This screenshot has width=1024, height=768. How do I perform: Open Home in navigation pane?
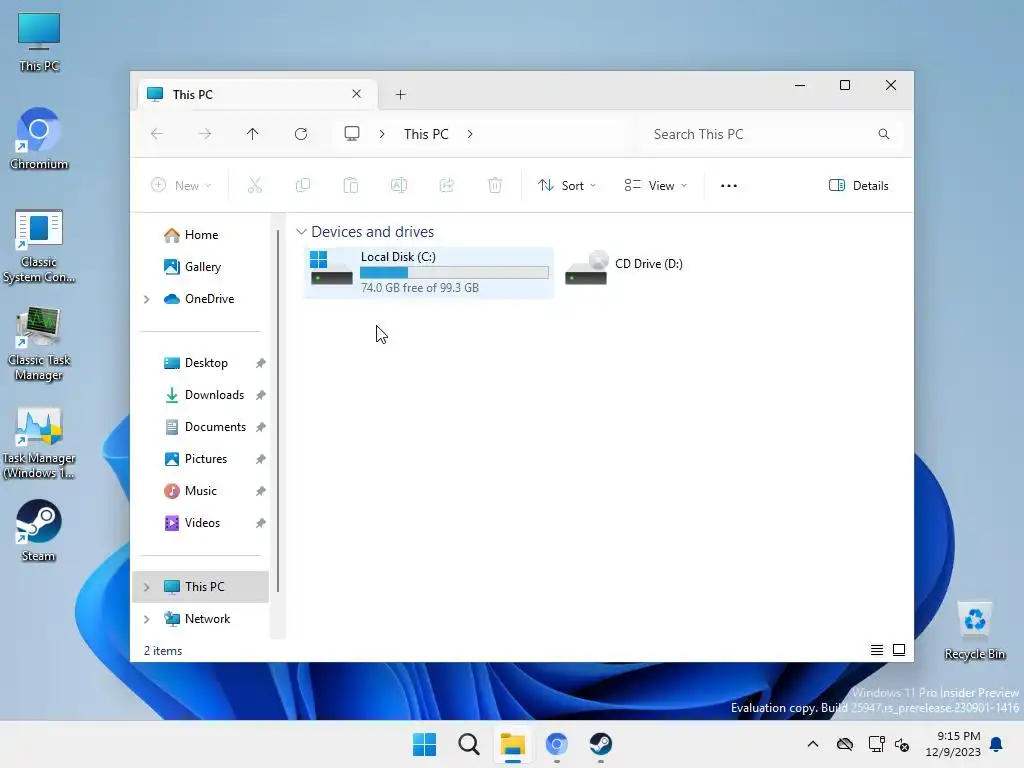tap(200, 234)
